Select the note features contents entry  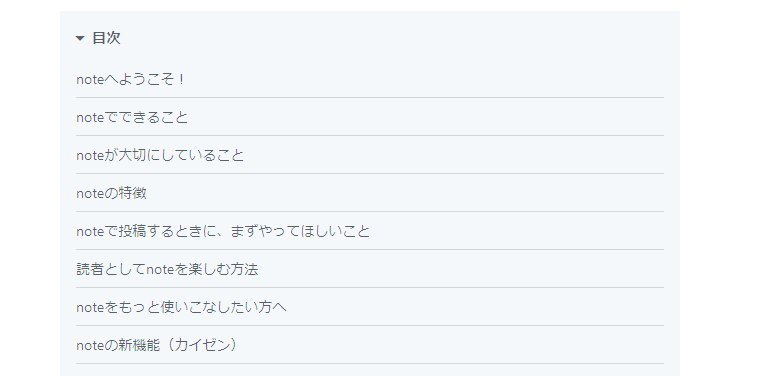pyautogui.click(x=112, y=193)
